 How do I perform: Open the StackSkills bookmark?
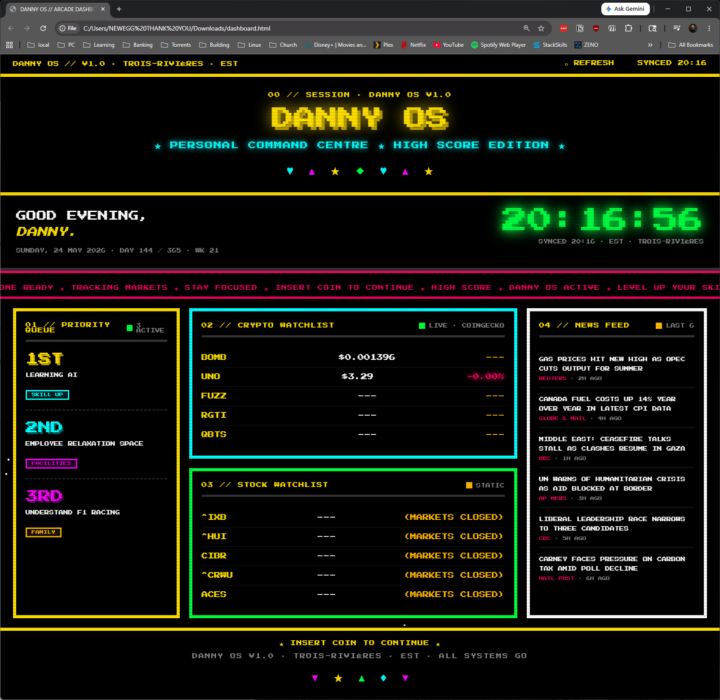[x=550, y=45]
